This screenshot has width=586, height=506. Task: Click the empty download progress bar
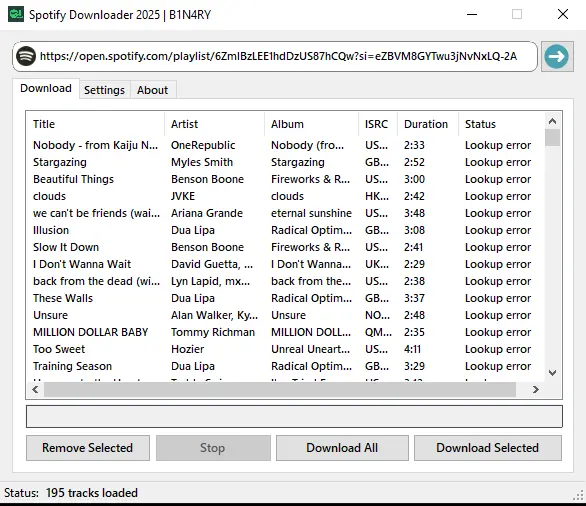pyautogui.click(x=294, y=416)
